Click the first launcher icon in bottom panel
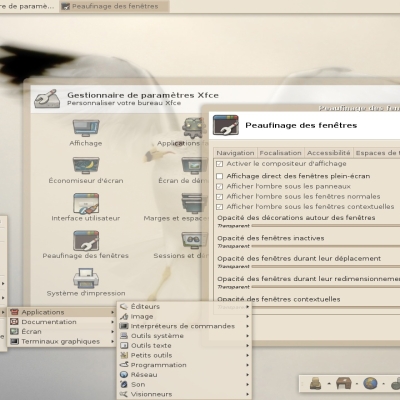 click(x=315, y=383)
